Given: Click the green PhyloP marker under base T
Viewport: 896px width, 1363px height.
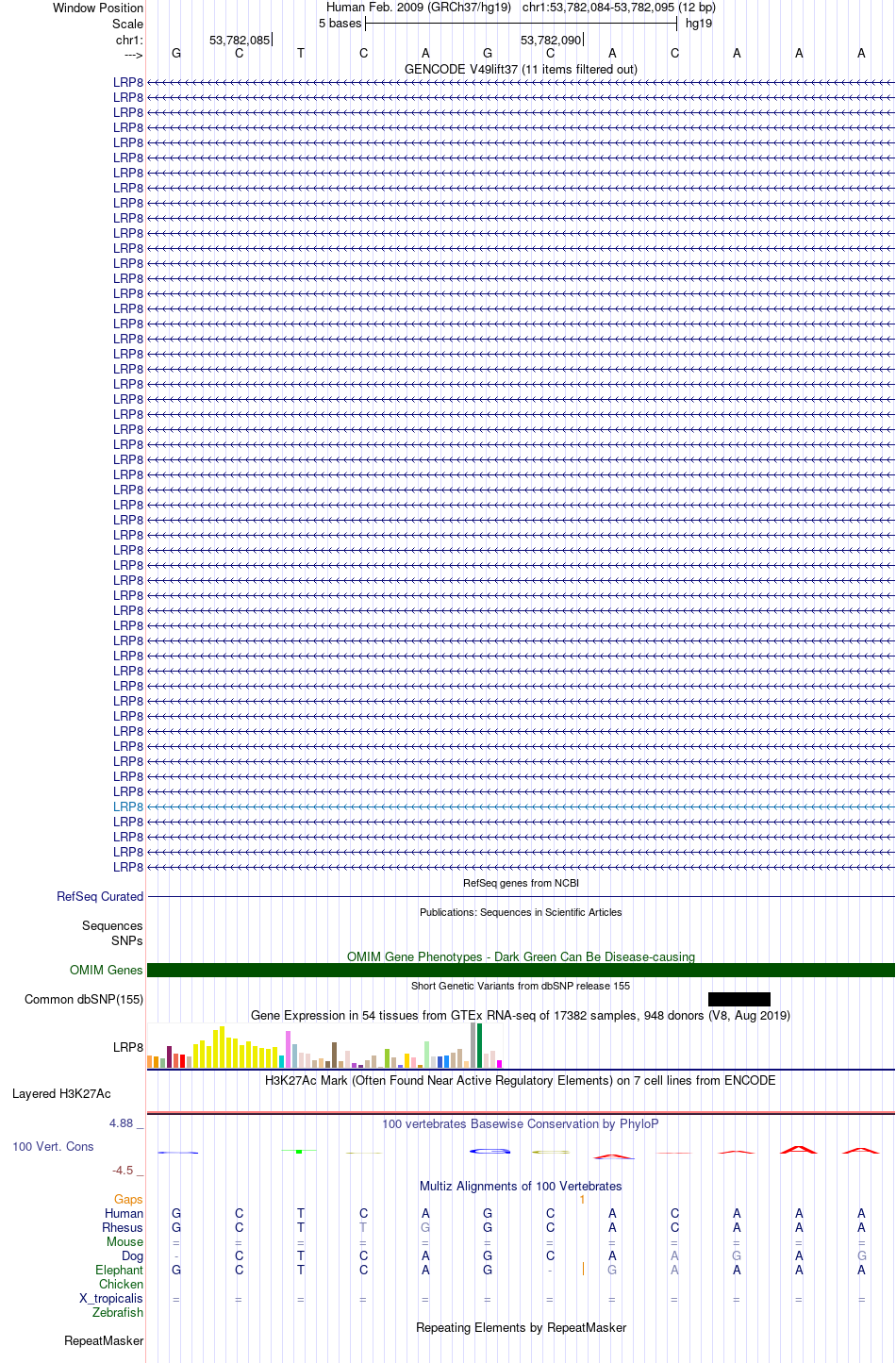Looking at the screenshot, I should (x=299, y=1152).
